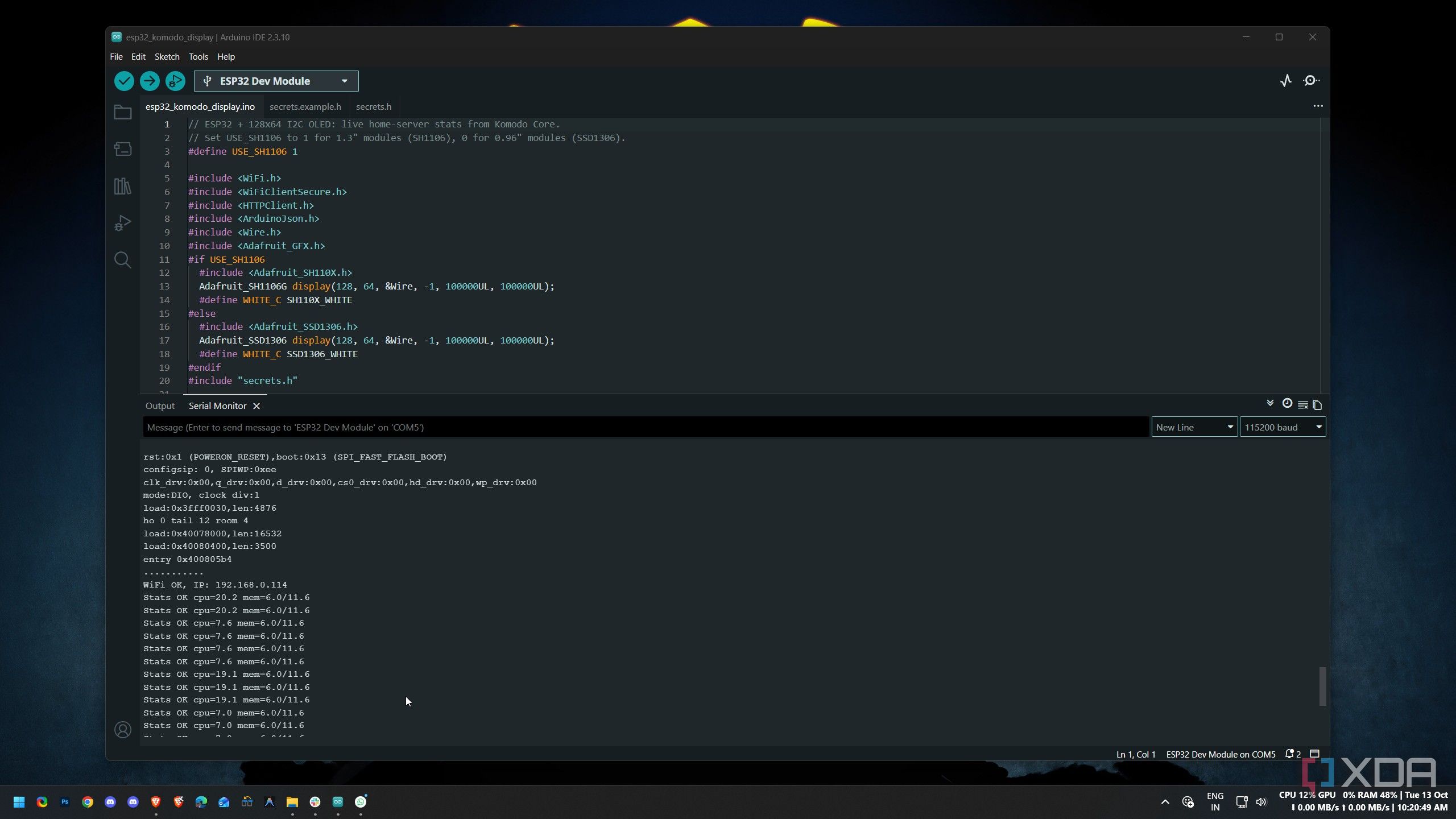The height and width of the screenshot is (819, 1456).
Task: Open the editor tabs three-dot menu
Action: pyautogui.click(x=1318, y=106)
